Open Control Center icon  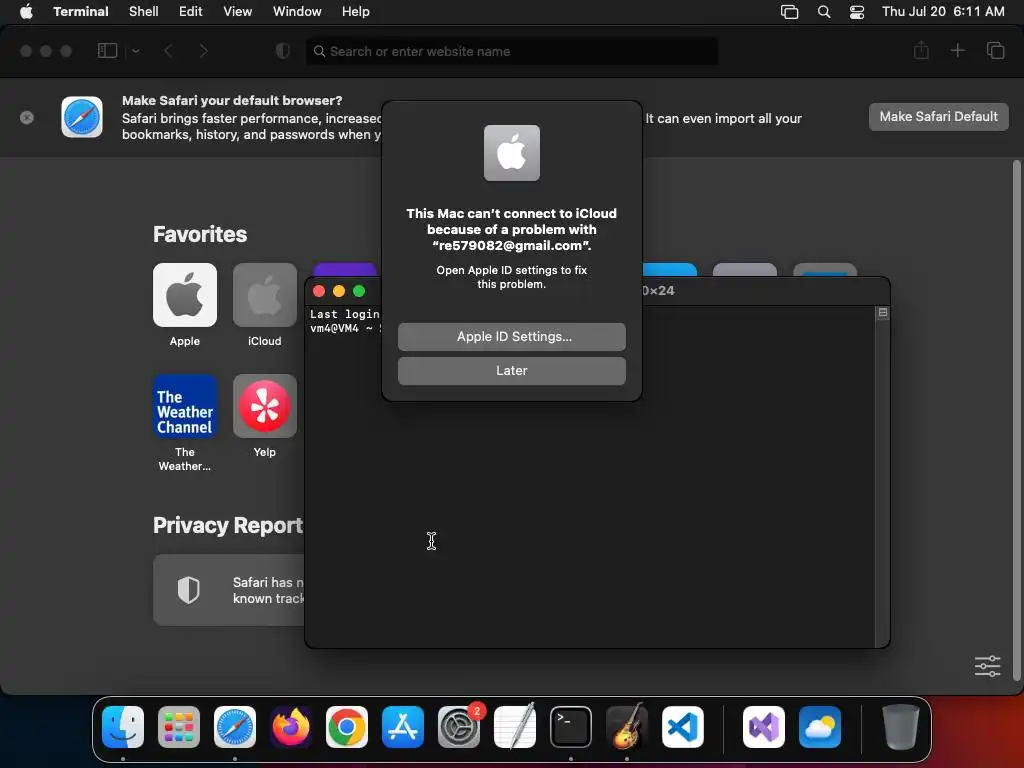857,12
